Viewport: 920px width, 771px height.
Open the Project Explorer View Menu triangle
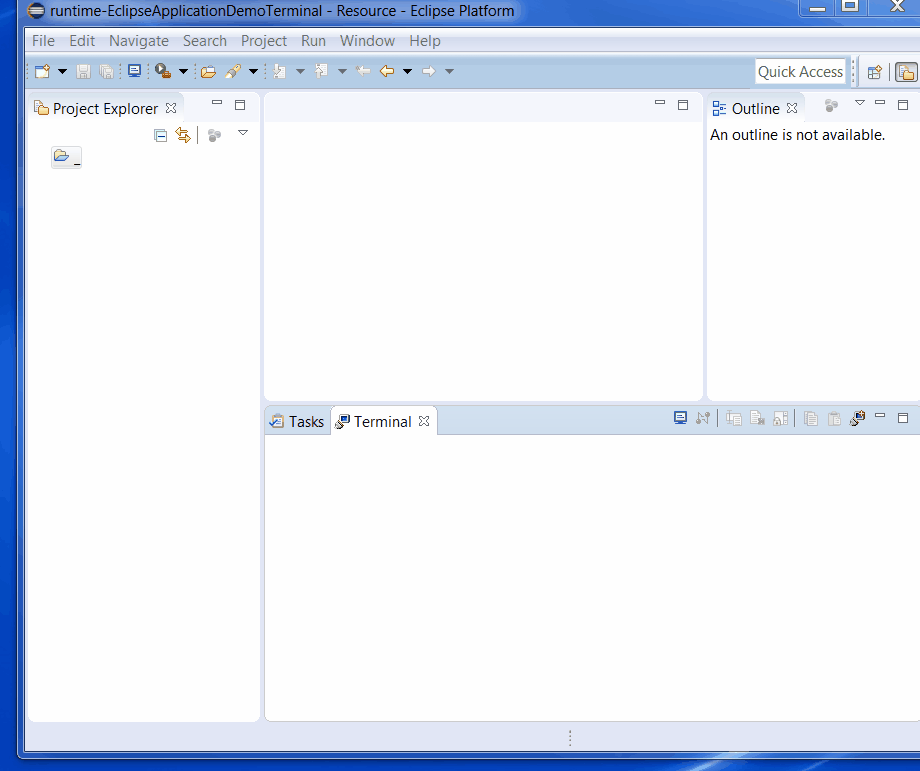point(243,133)
